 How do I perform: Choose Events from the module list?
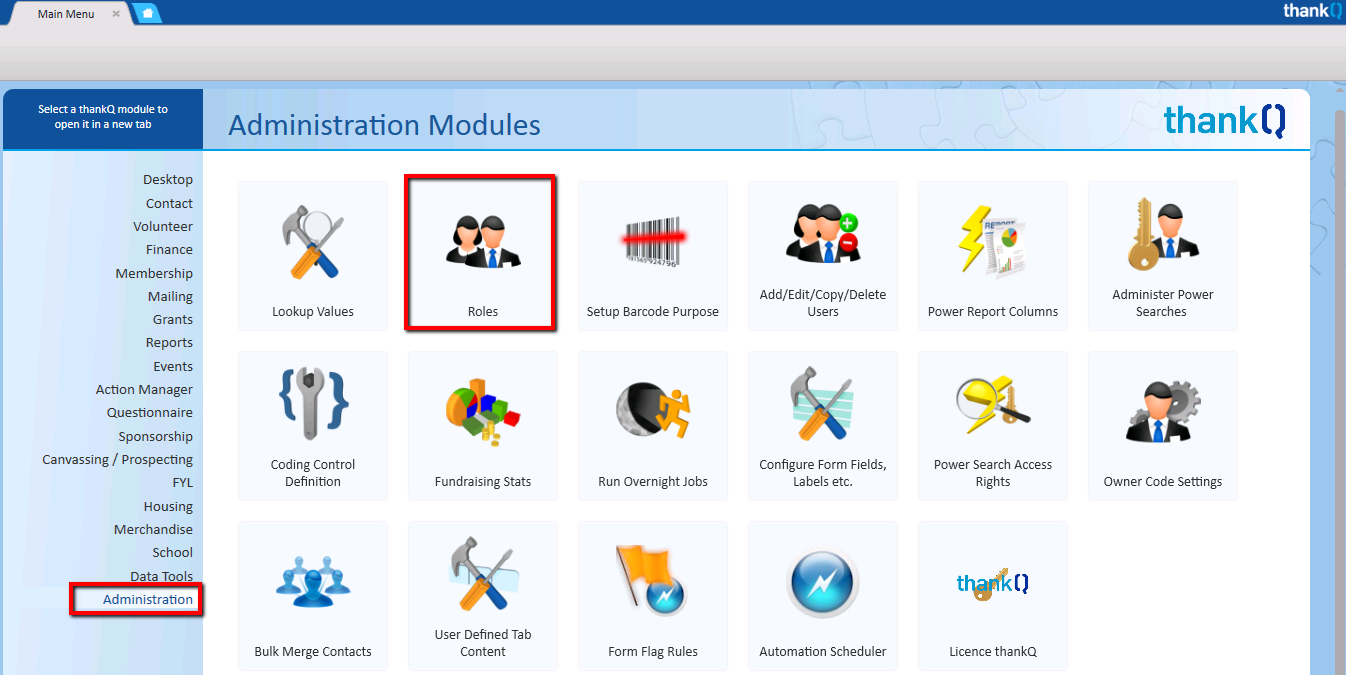coord(173,366)
